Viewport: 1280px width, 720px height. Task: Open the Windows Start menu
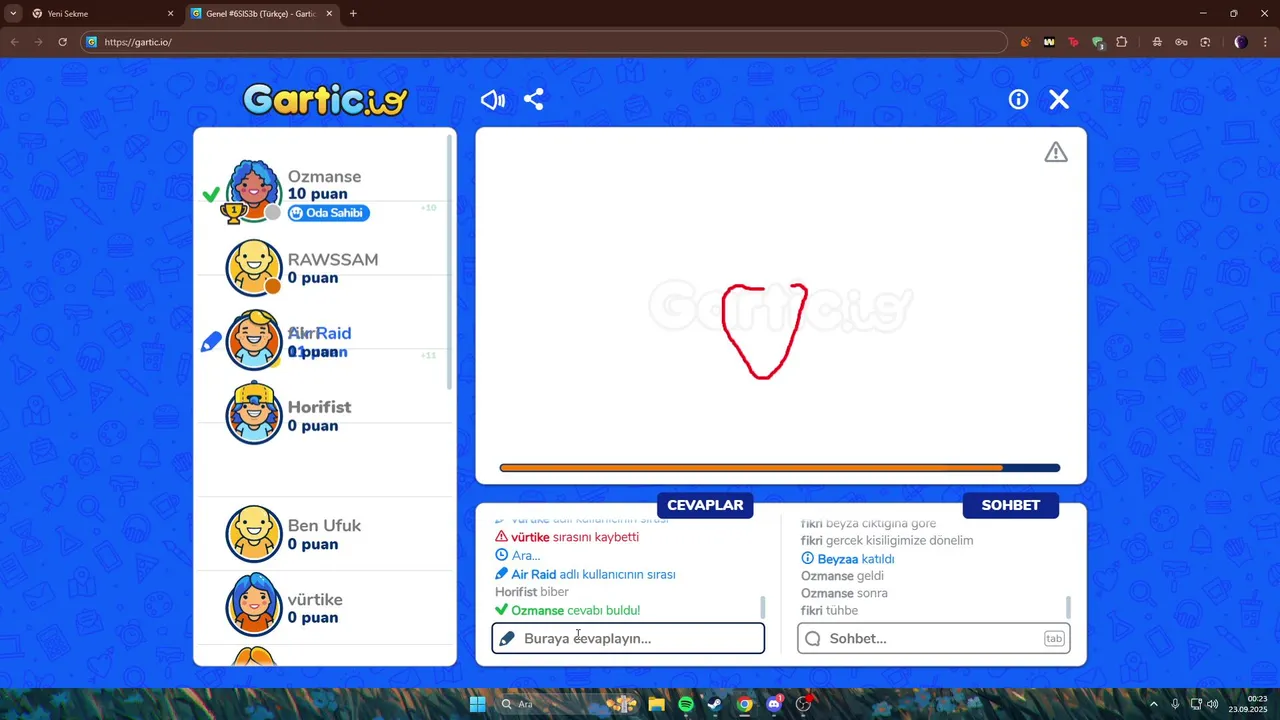(477, 704)
